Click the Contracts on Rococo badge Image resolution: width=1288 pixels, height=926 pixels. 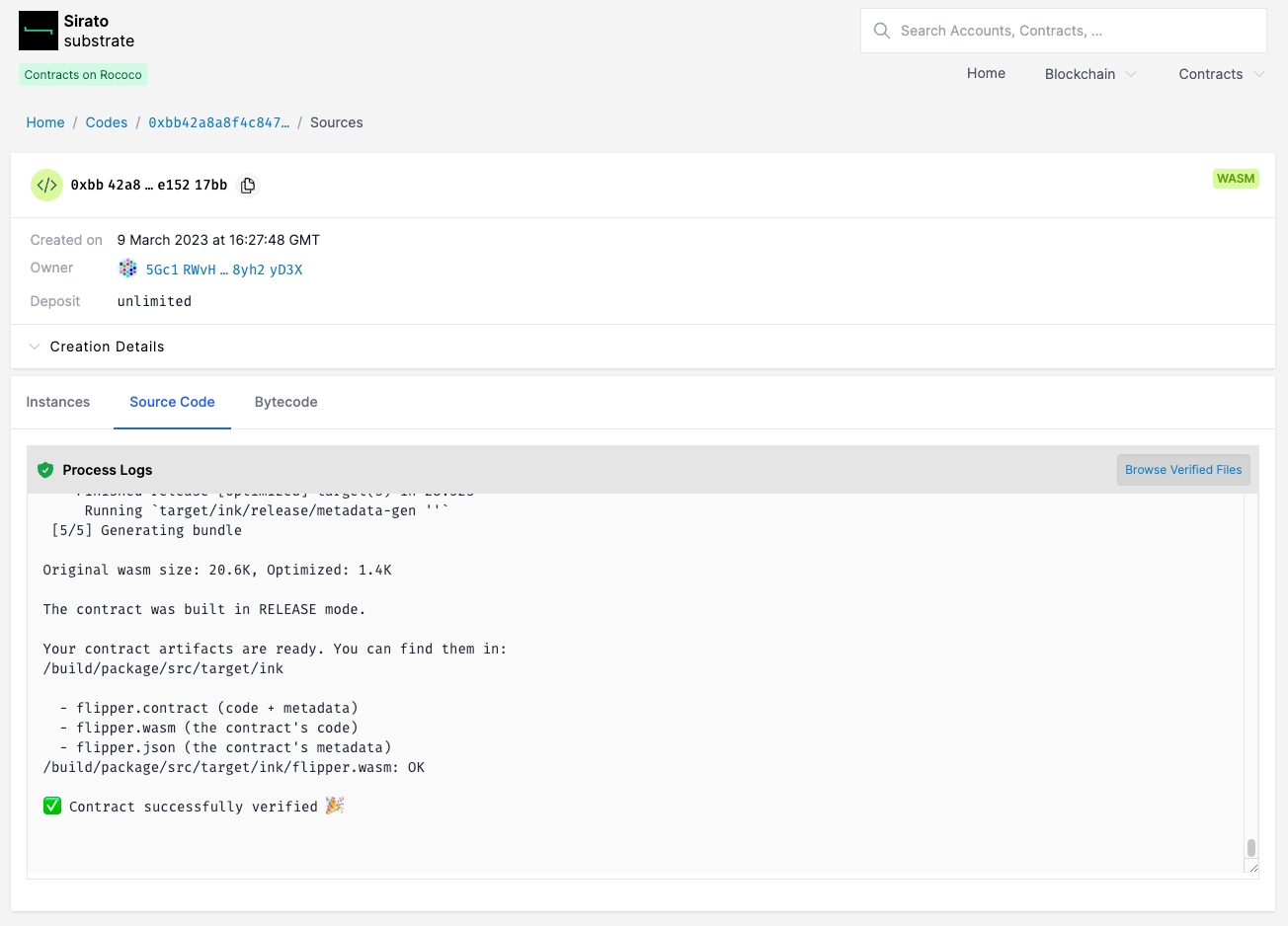click(83, 75)
